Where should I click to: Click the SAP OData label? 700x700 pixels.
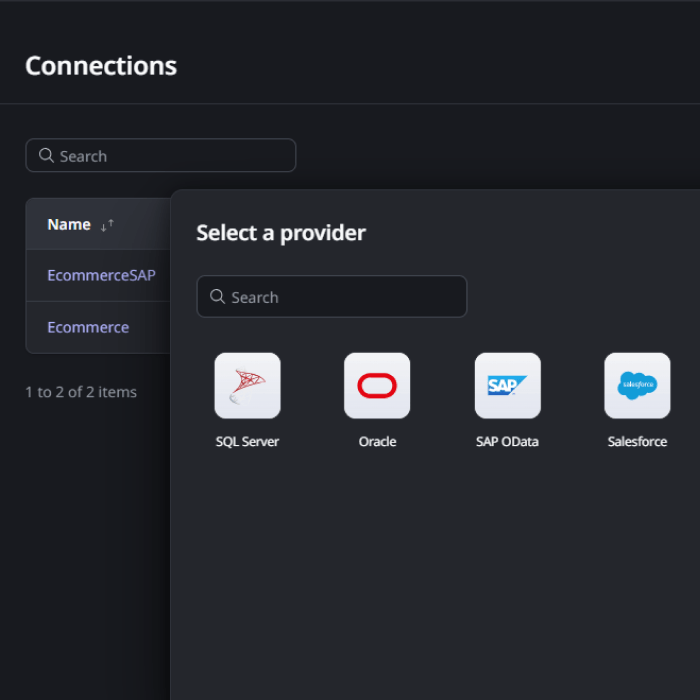click(x=507, y=442)
